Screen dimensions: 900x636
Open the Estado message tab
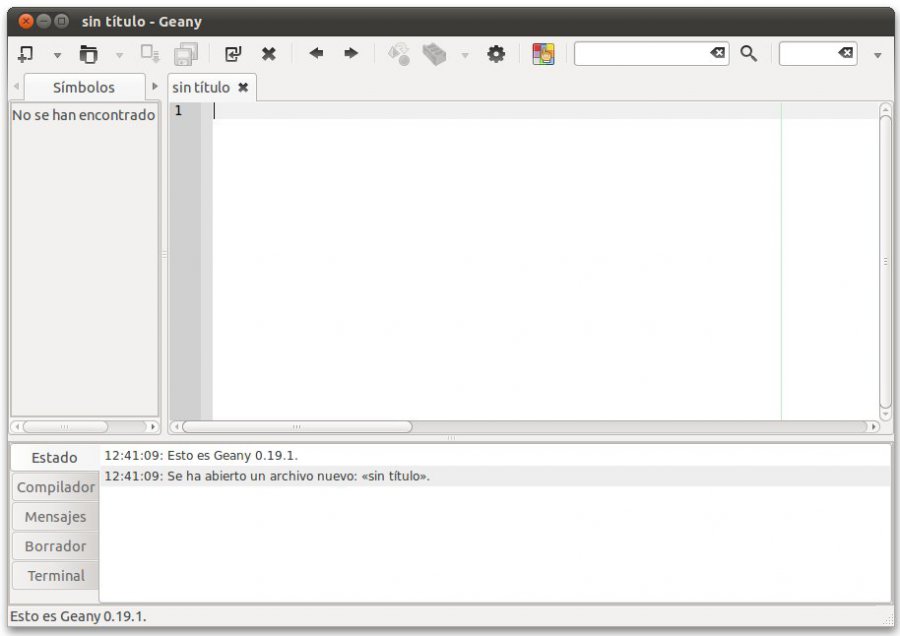click(55, 457)
